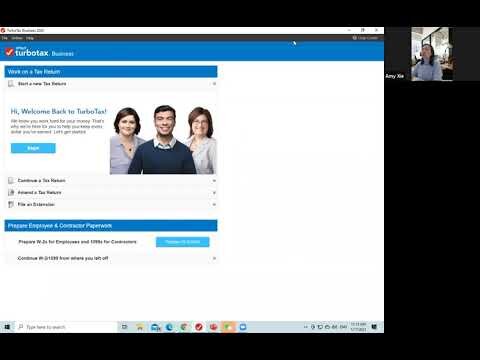480x360 pixels.
Task: Open Microsoft Edge from the taskbar
Action: point(169,327)
